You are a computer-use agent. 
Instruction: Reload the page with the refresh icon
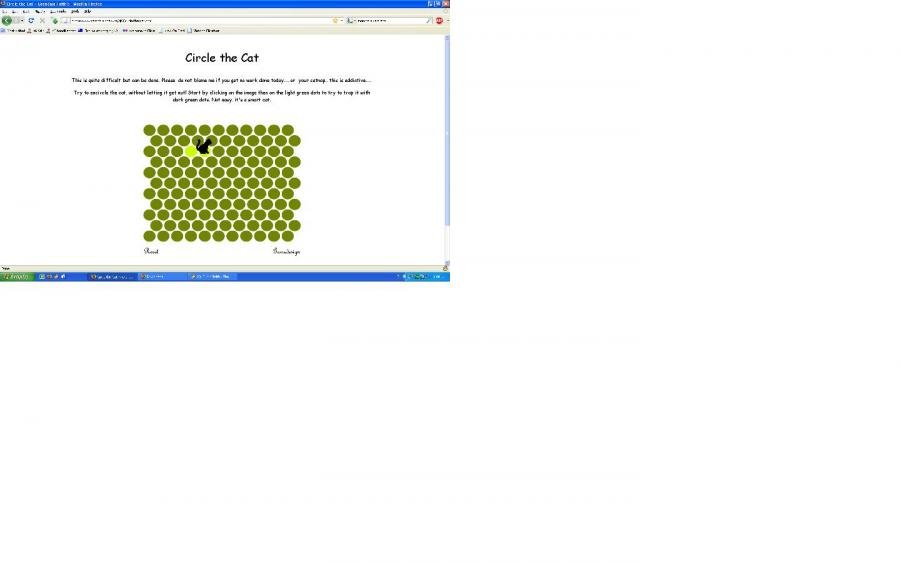(31, 20)
